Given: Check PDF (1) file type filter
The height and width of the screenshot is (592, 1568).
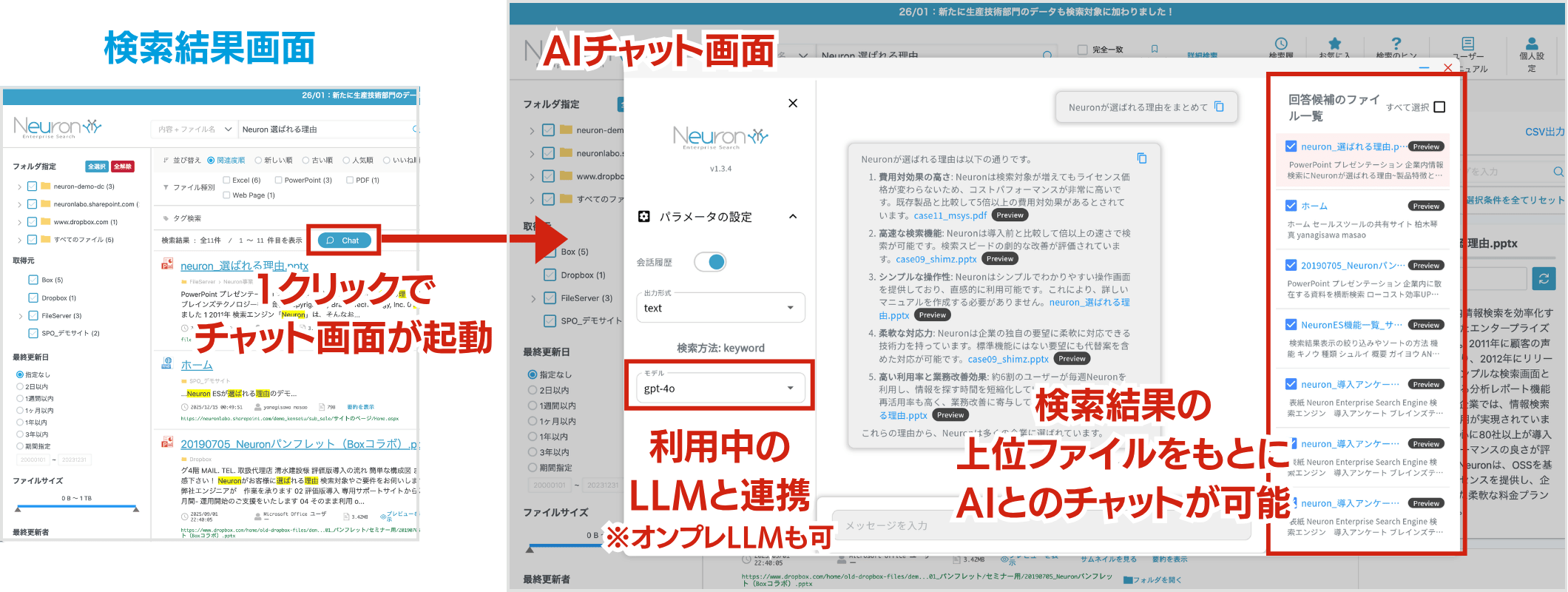Looking at the screenshot, I should [x=350, y=180].
